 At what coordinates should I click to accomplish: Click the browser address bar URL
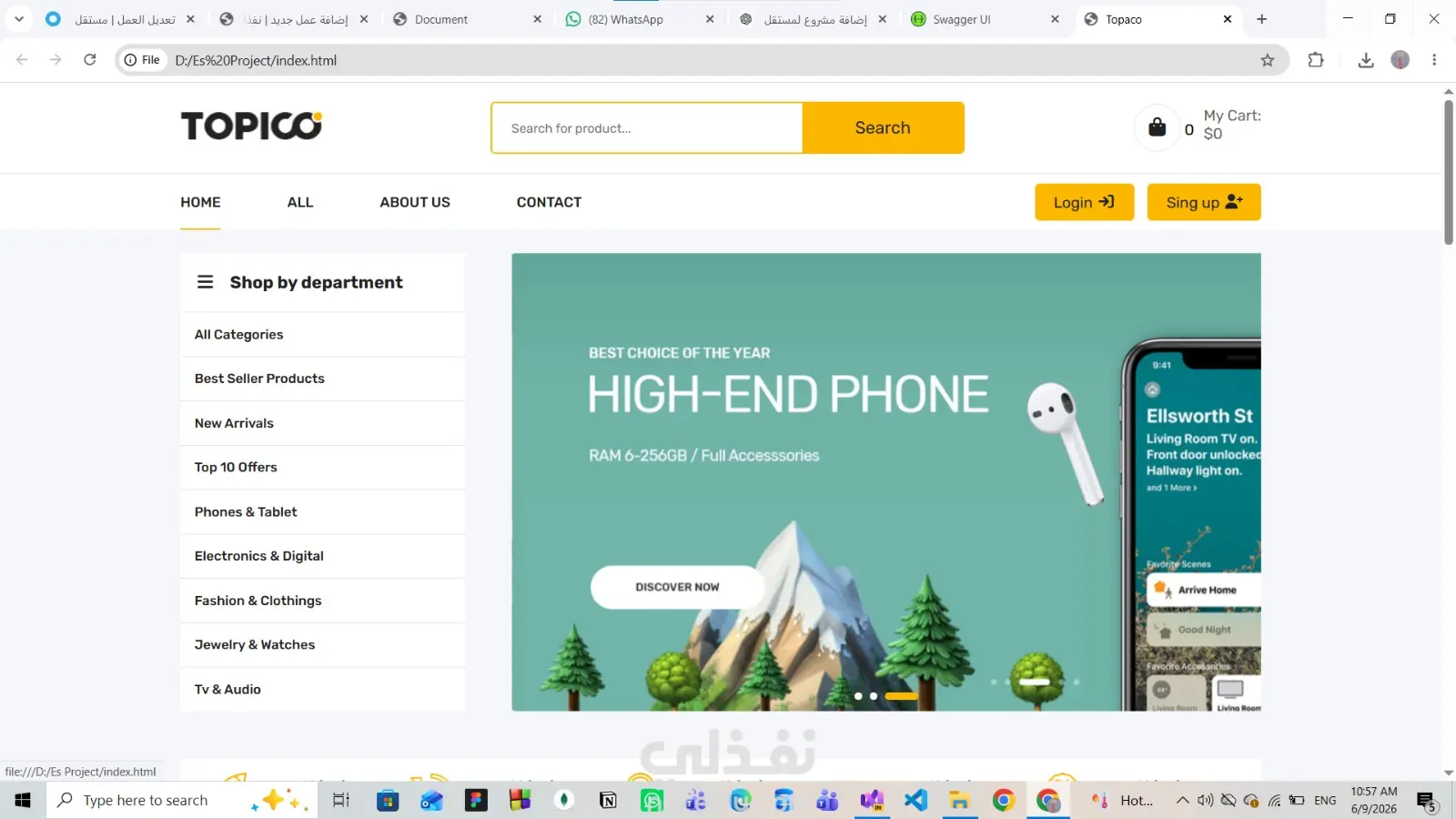256,60
